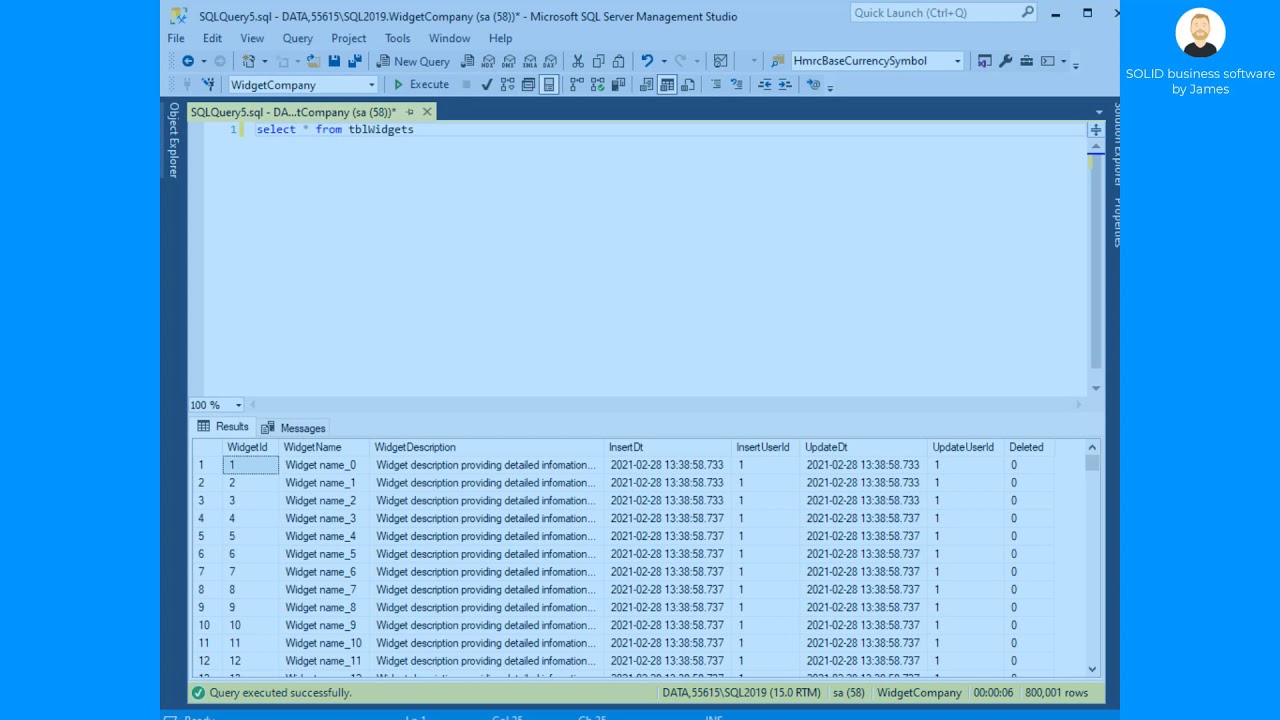Switch output to Results to File
The height and width of the screenshot is (720, 1280).
pyautogui.click(x=688, y=85)
